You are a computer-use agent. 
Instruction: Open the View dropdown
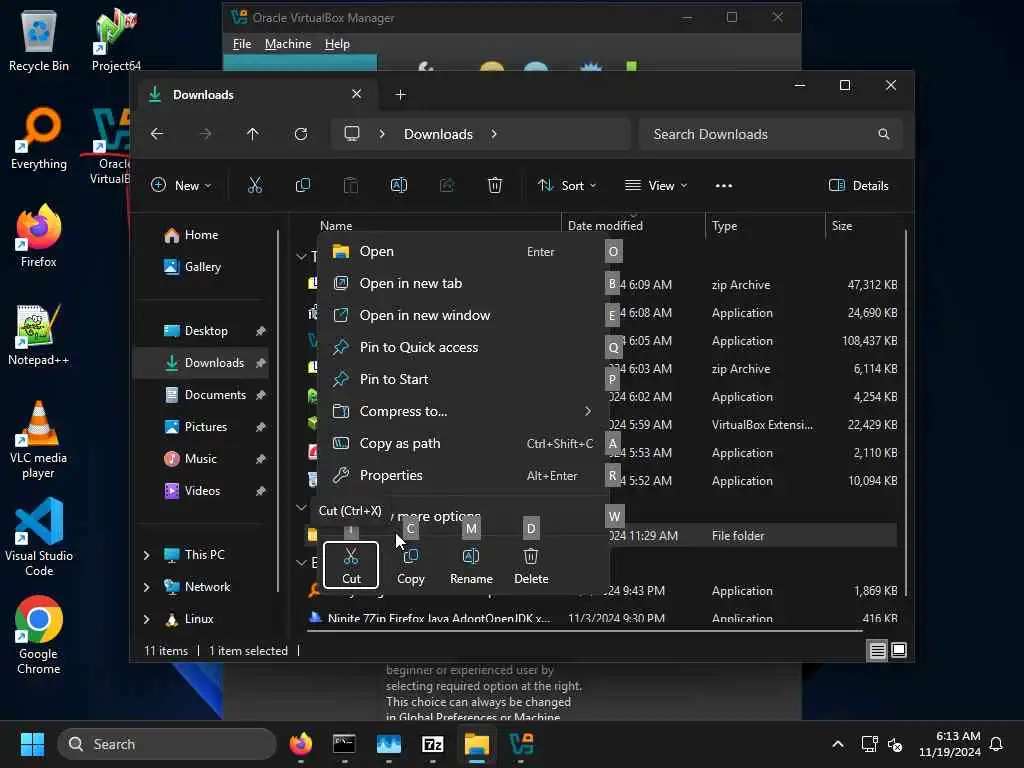pos(656,185)
